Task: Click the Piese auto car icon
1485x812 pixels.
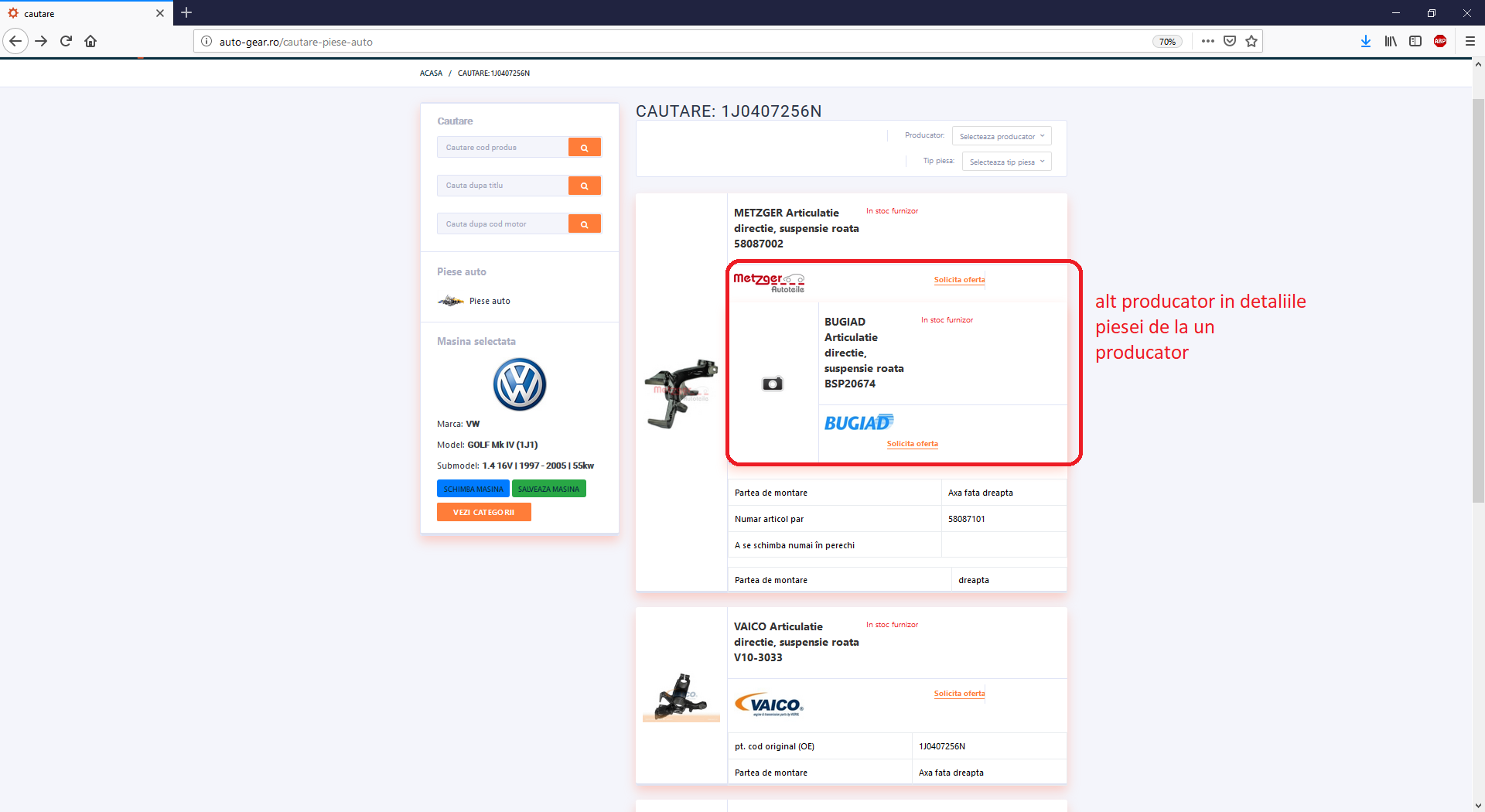Action: tap(451, 301)
